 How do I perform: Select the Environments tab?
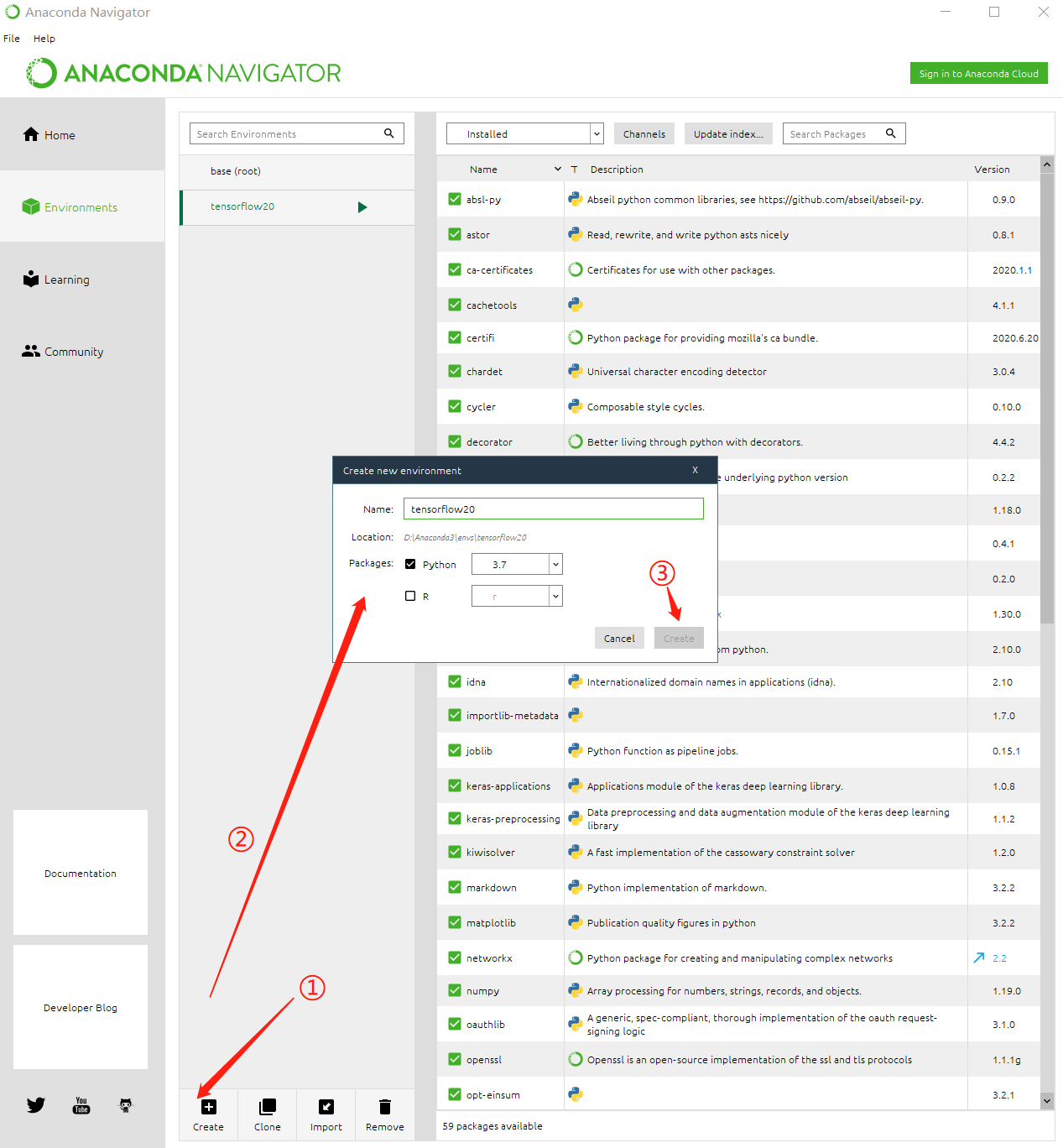[x=82, y=206]
